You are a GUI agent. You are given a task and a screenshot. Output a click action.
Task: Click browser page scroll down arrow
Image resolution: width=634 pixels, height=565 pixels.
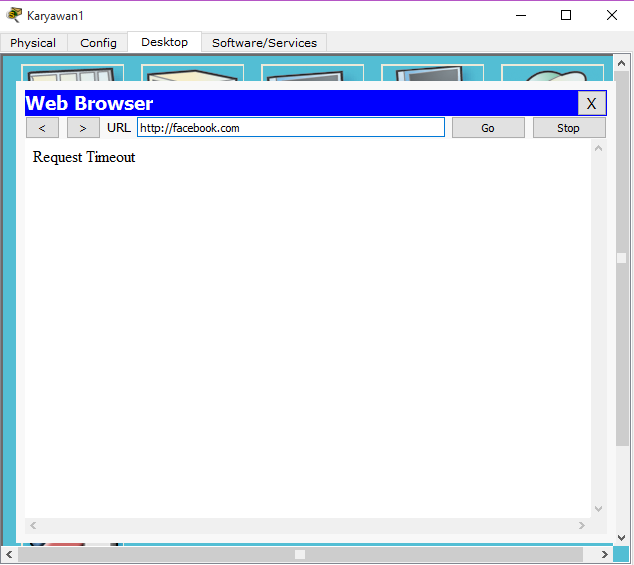(x=599, y=508)
